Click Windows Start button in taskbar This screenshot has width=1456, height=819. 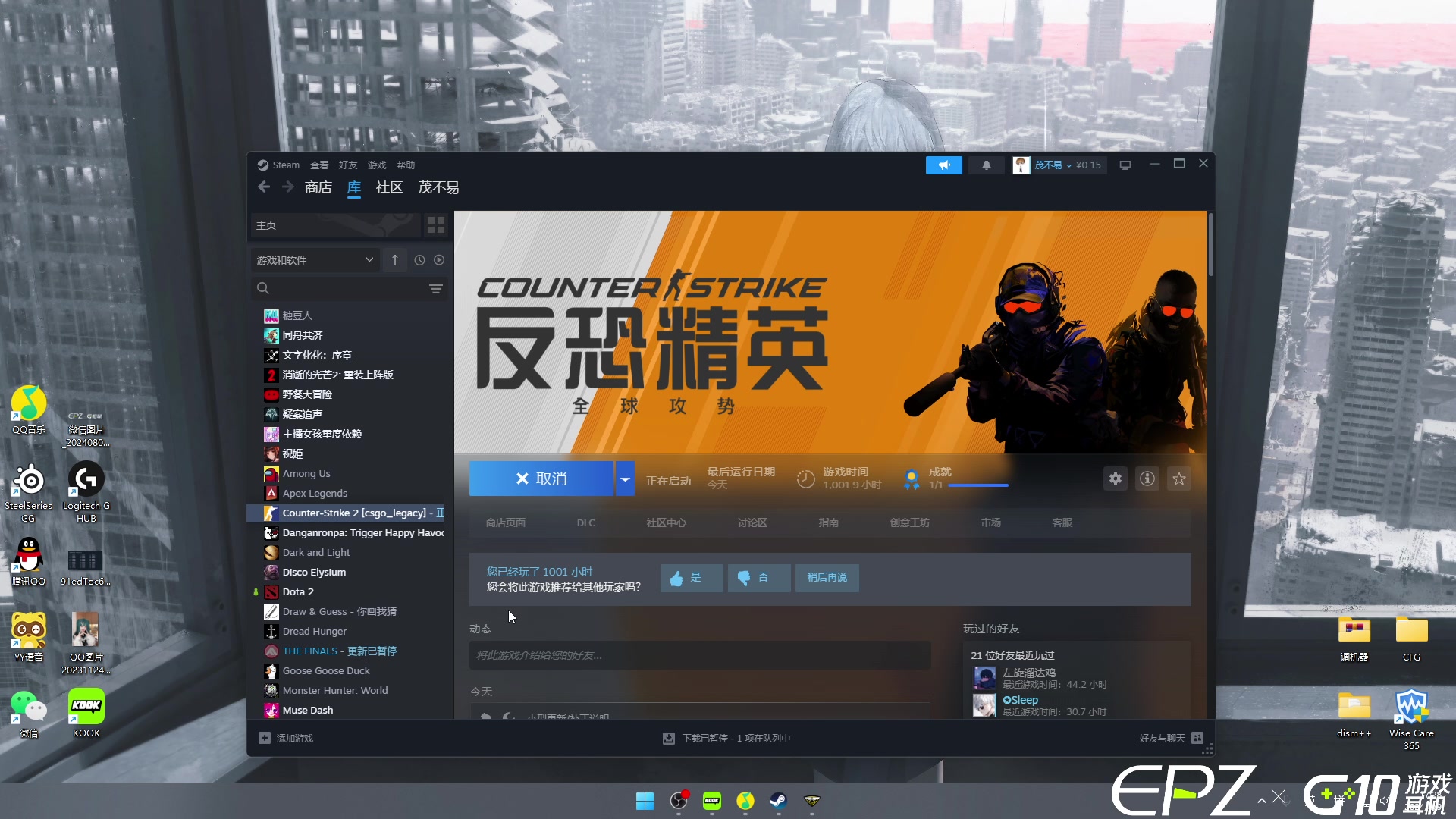[645, 801]
